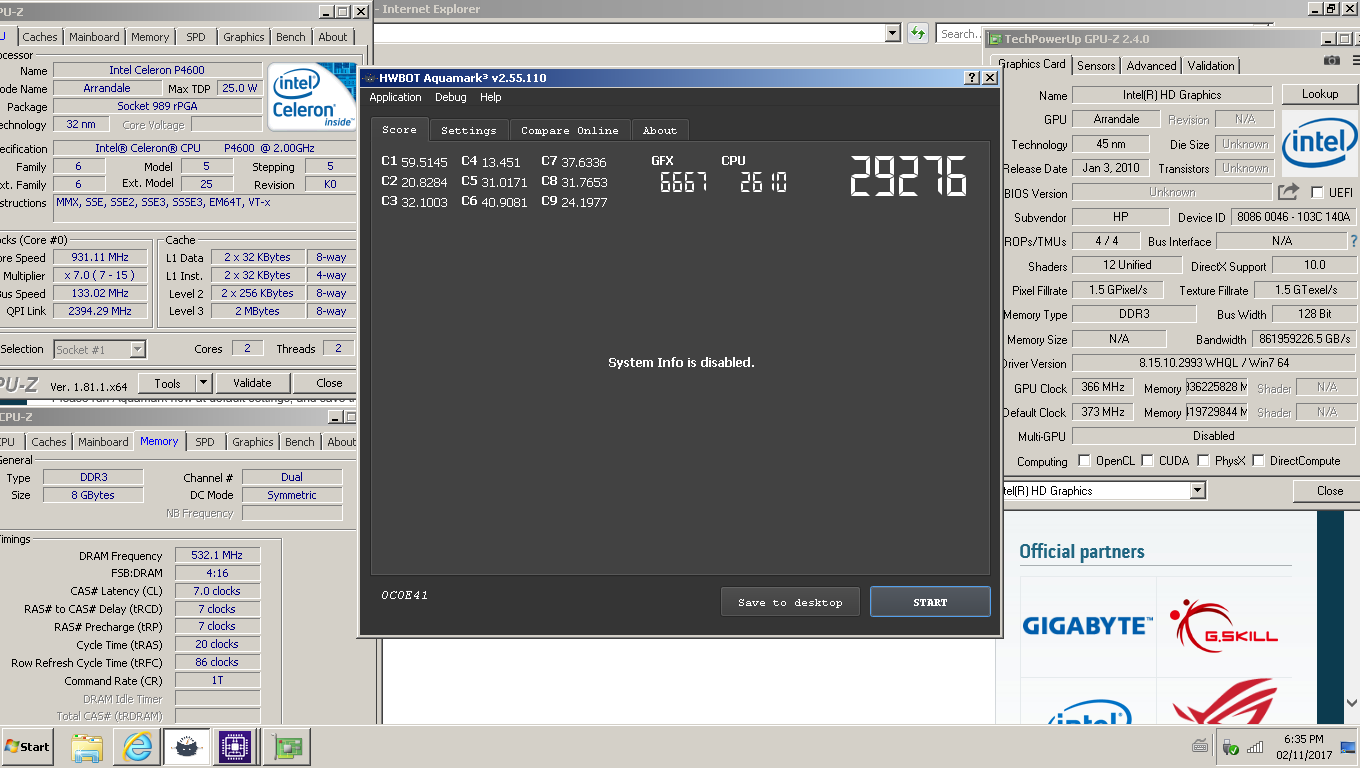Viewport: 1360px width, 768px height.
Task: Click the DRAM Frequency value 532.1 MHz
Action: 218,555
